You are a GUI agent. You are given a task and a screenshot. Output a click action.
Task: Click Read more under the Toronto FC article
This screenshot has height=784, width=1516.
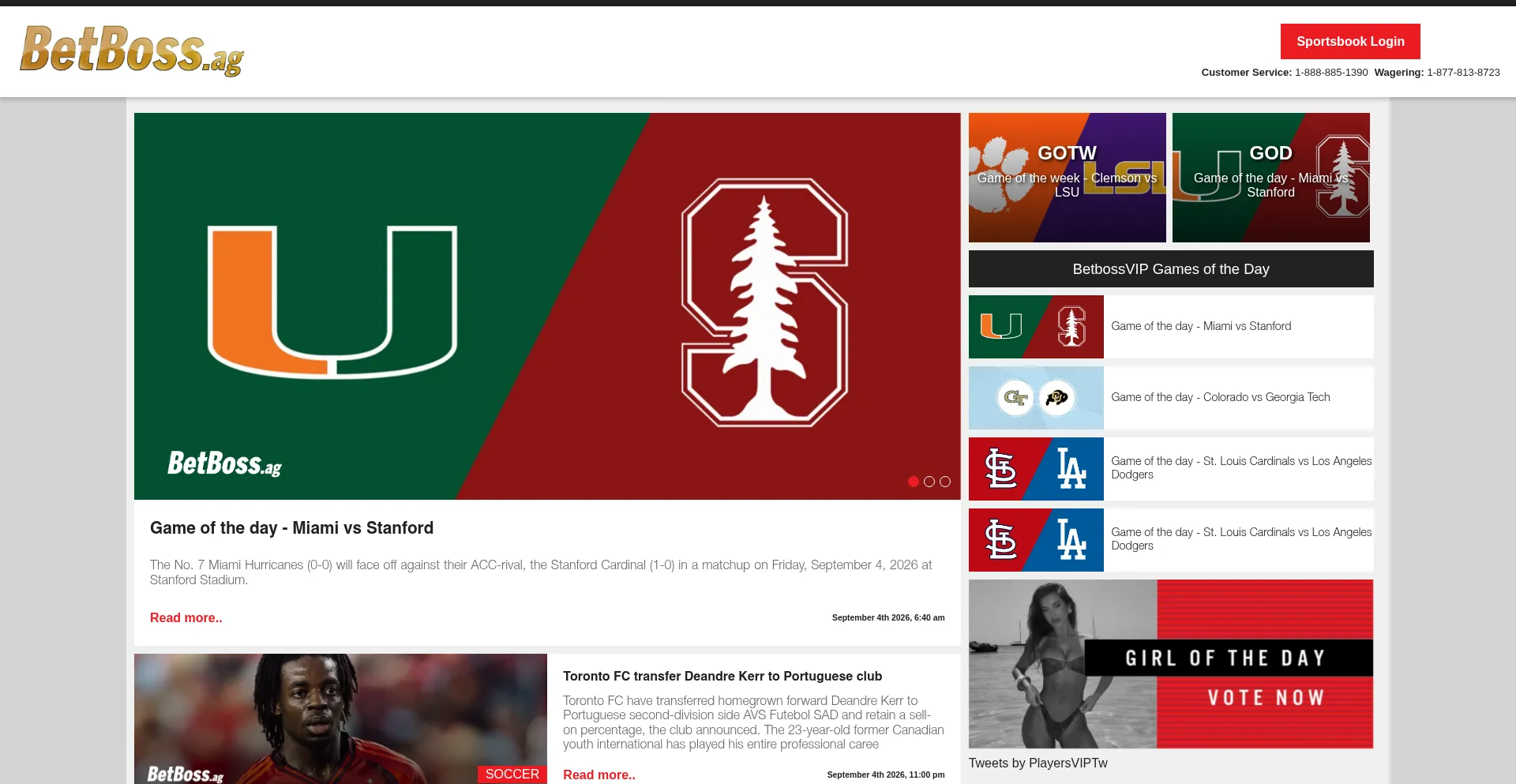click(599, 775)
